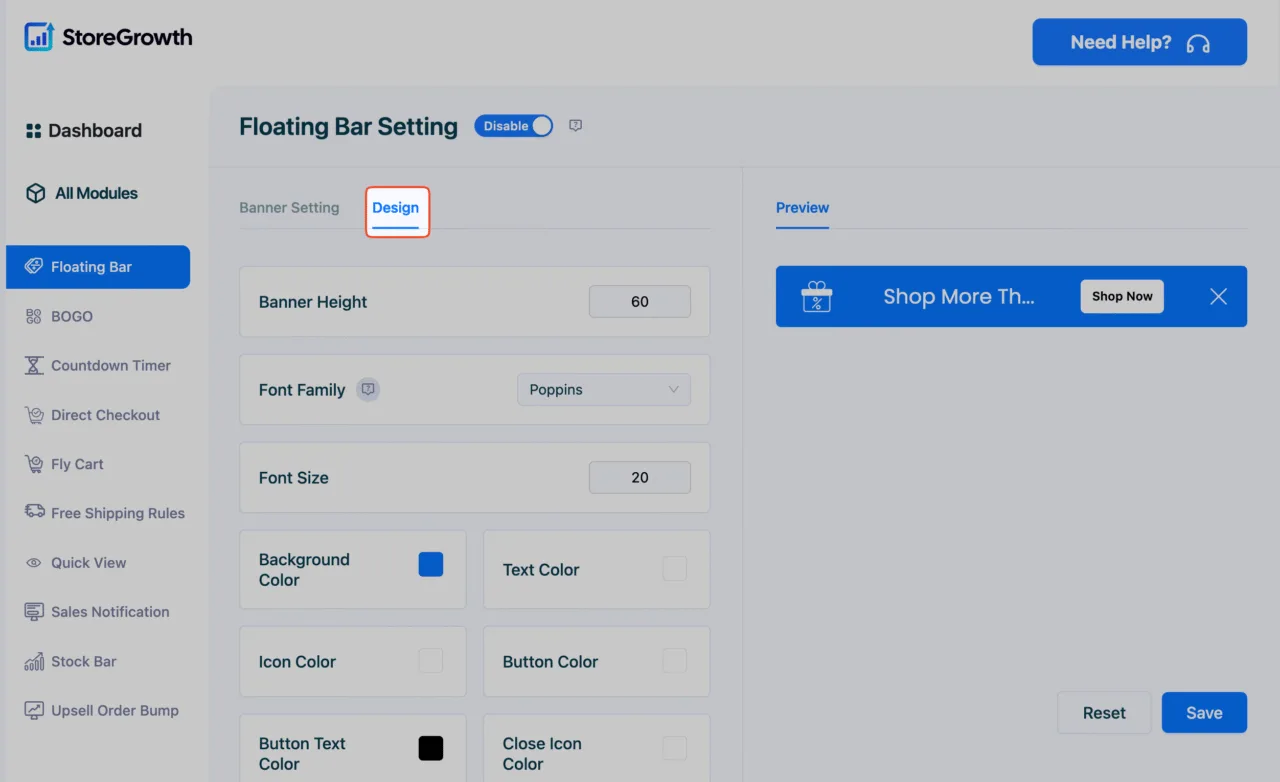This screenshot has width=1280, height=782.
Task: Select the Countdown Timer hourglass icon
Action: tap(34, 365)
